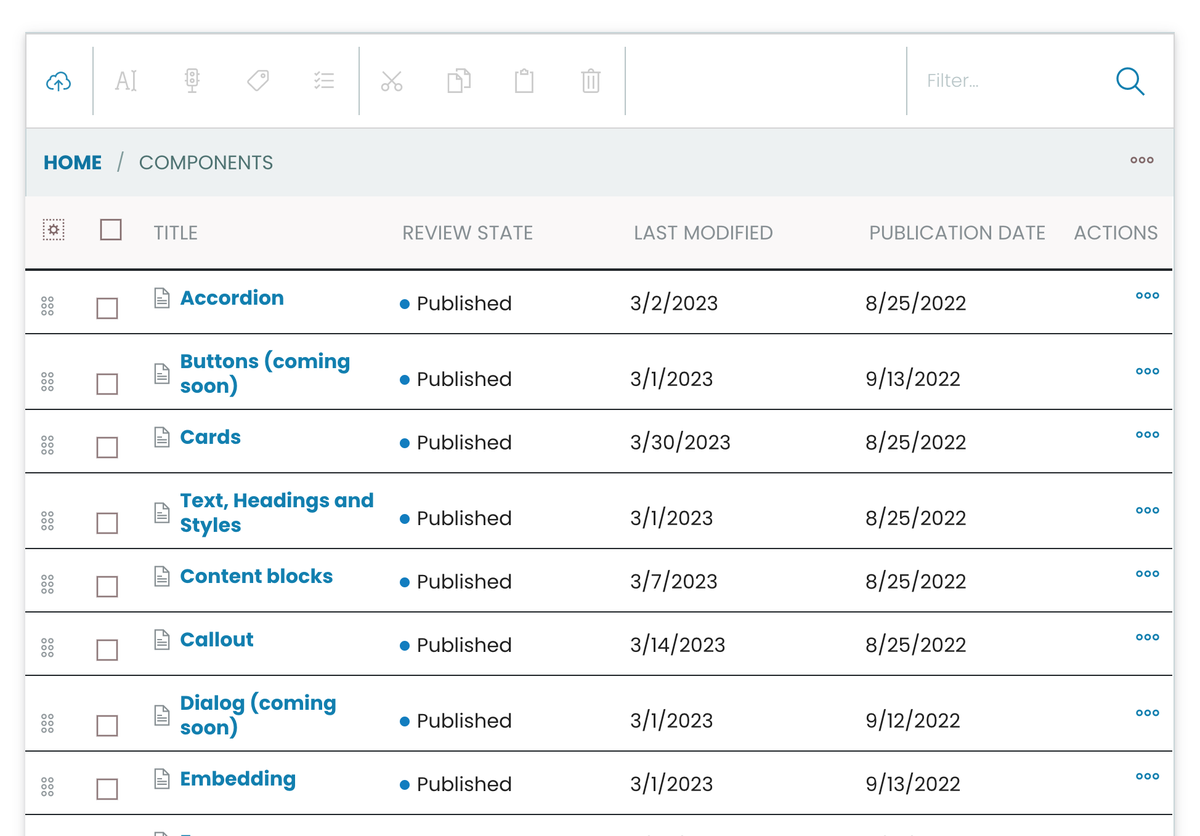Check the Accordion row checkbox
This screenshot has width=1200, height=836.
tap(107, 308)
